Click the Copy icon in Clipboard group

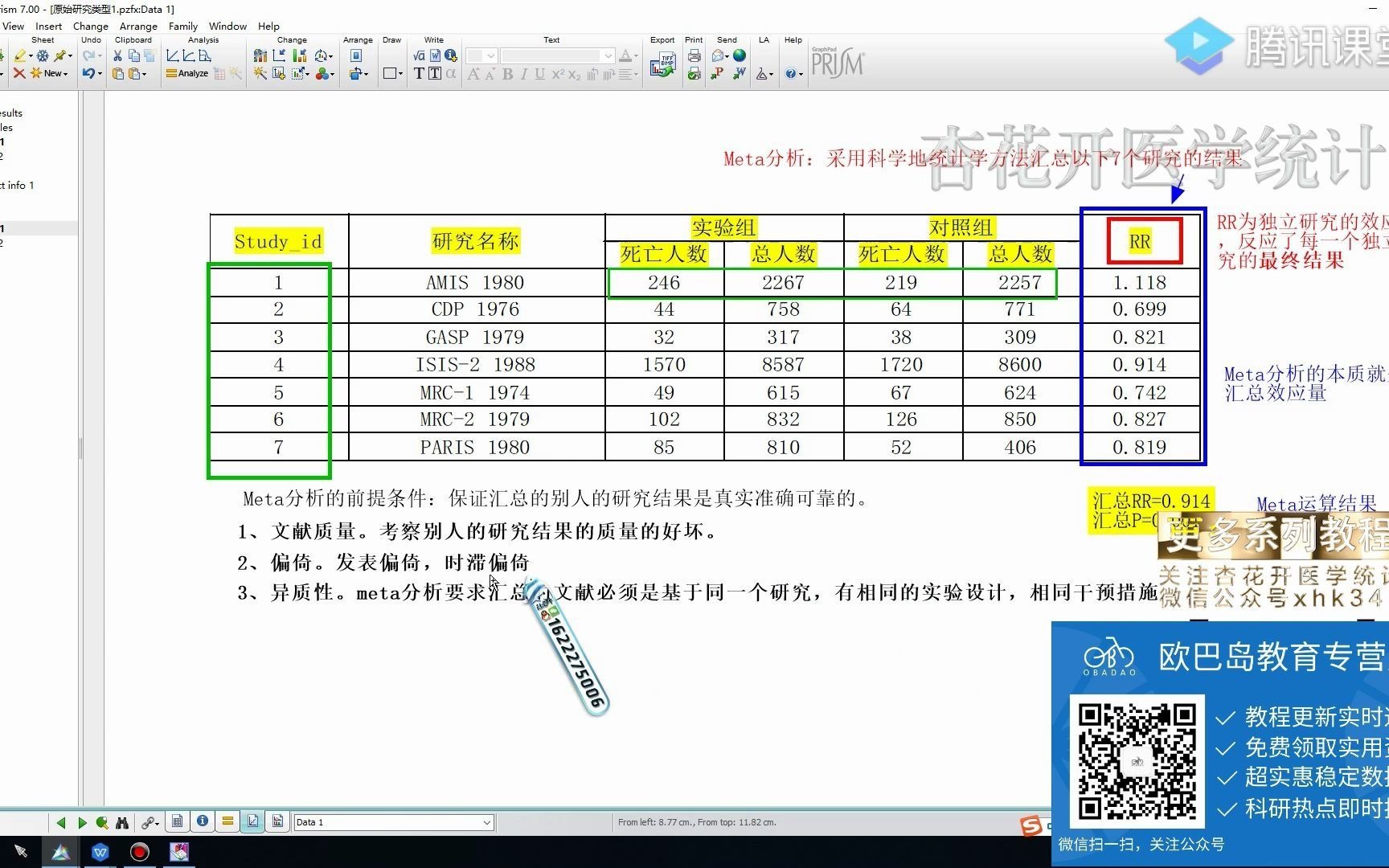(x=133, y=55)
